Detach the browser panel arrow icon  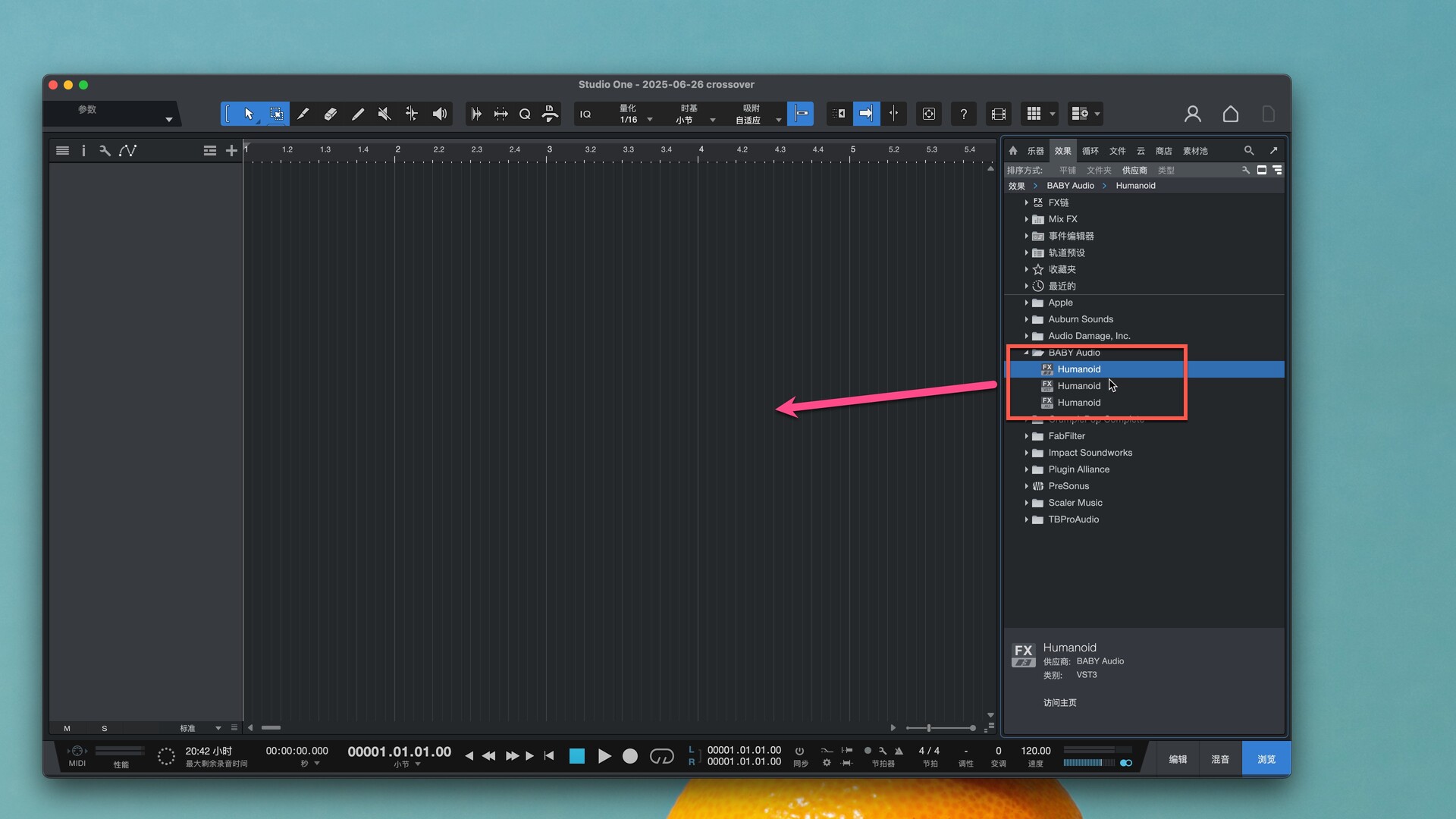1274,150
